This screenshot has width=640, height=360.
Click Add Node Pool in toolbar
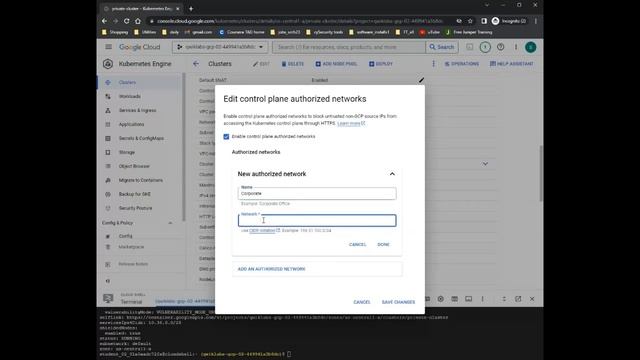(x=336, y=64)
